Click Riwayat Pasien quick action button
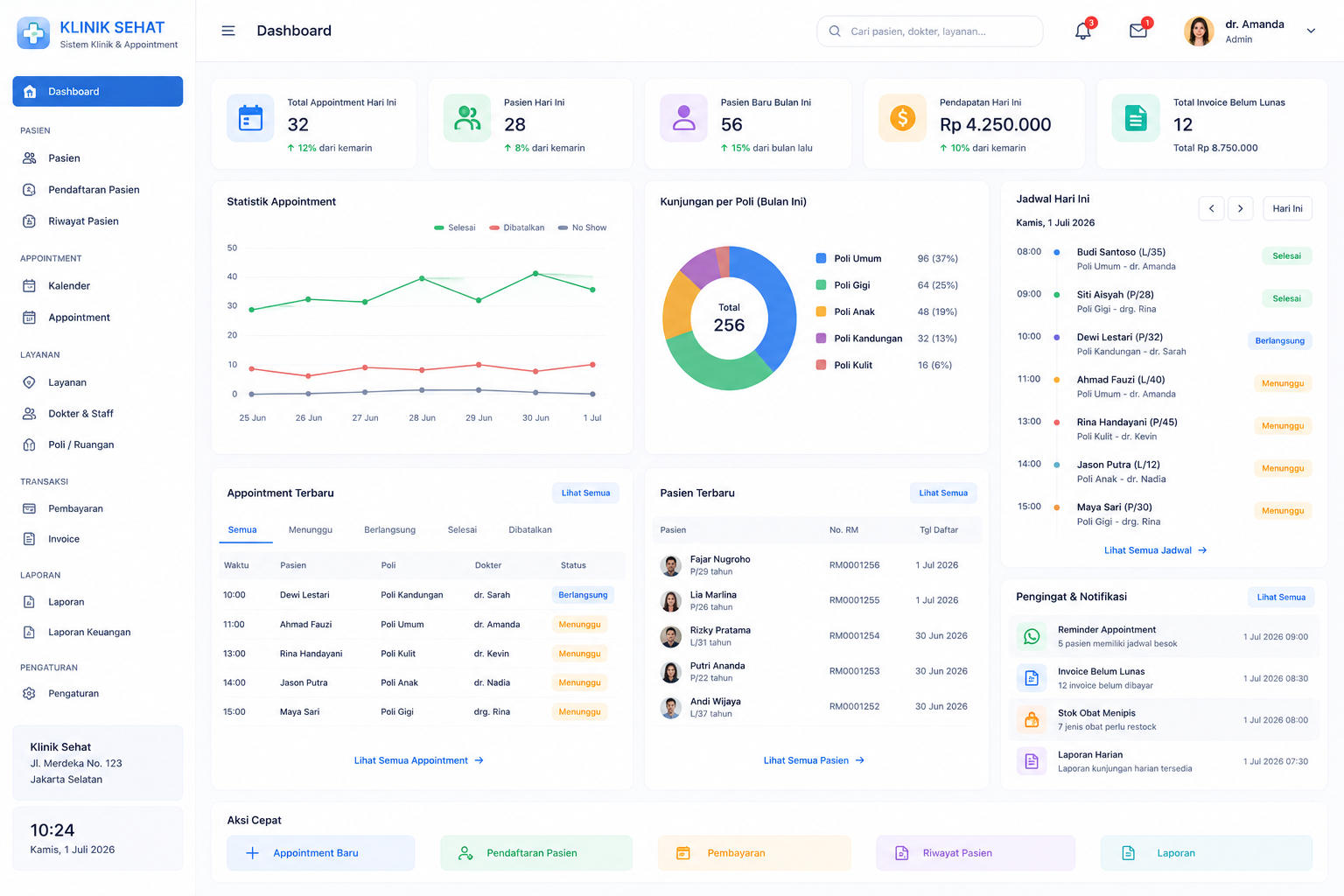Screen dimensions: 1344x896 (x=975, y=853)
